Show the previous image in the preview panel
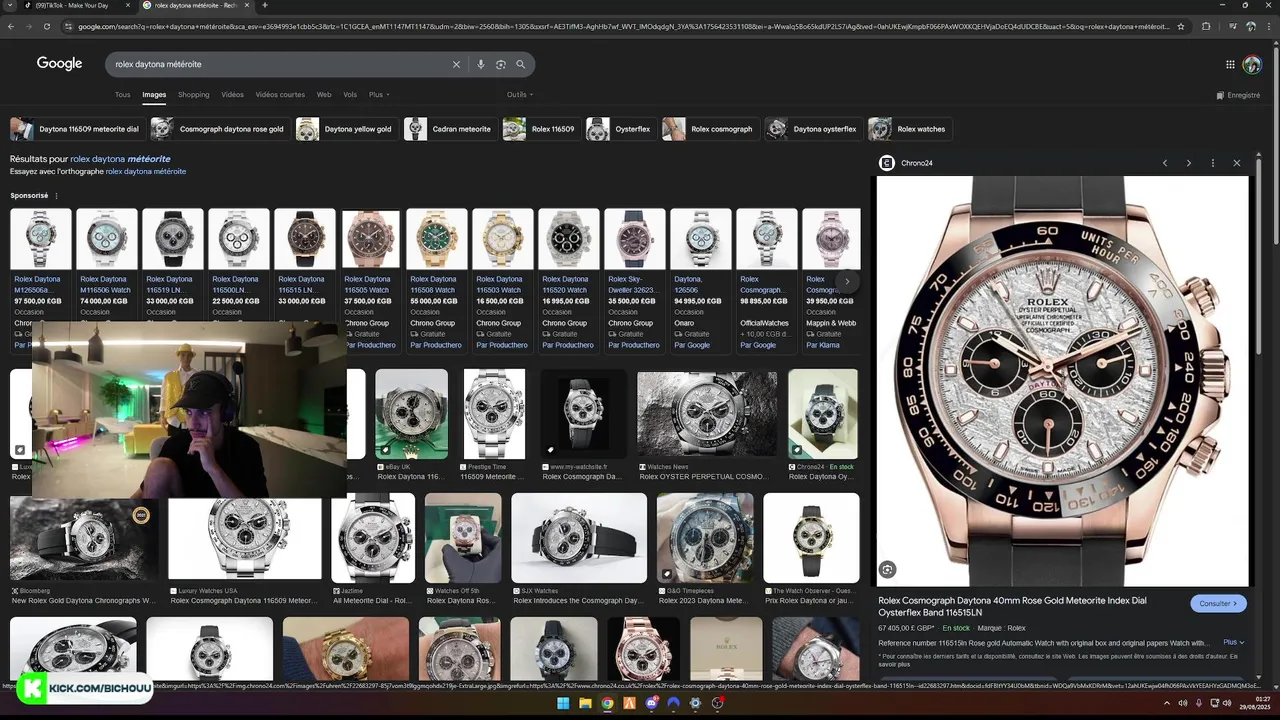Image resolution: width=1280 pixels, height=720 pixels. (1165, 163)
